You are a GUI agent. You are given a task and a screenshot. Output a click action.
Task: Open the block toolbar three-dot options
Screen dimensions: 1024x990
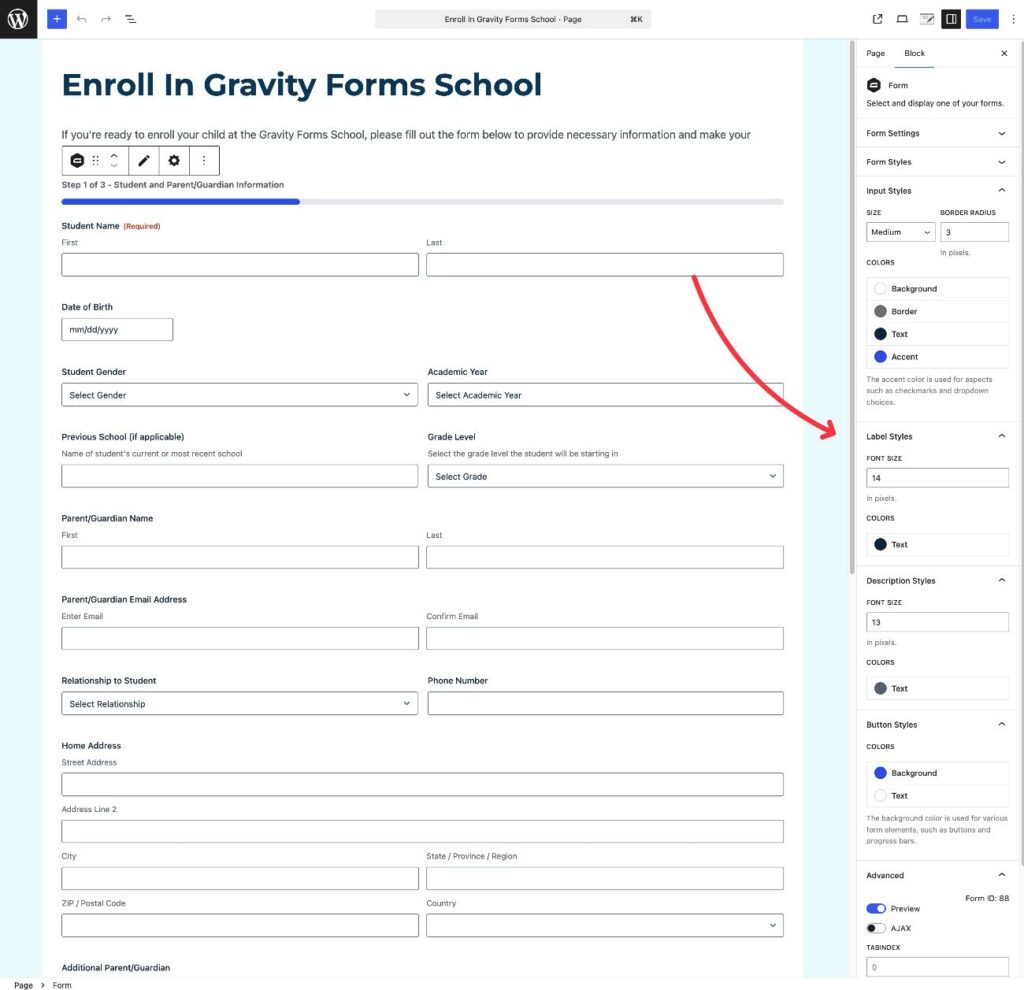[x=204, y=160]
